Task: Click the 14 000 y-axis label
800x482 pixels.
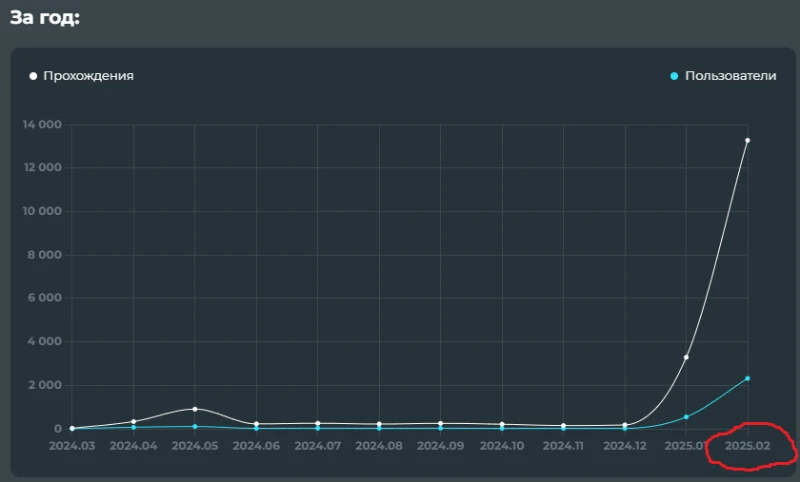Action: (42, 124)
